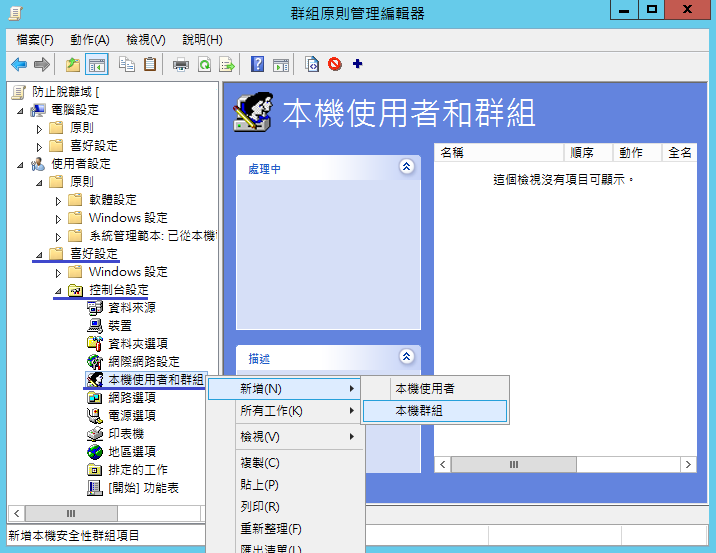Image resolution: width=716 pixels, height=553 pixels.
Task: Expand the 軟體設定 tree node
Action: tap(58, 200)
